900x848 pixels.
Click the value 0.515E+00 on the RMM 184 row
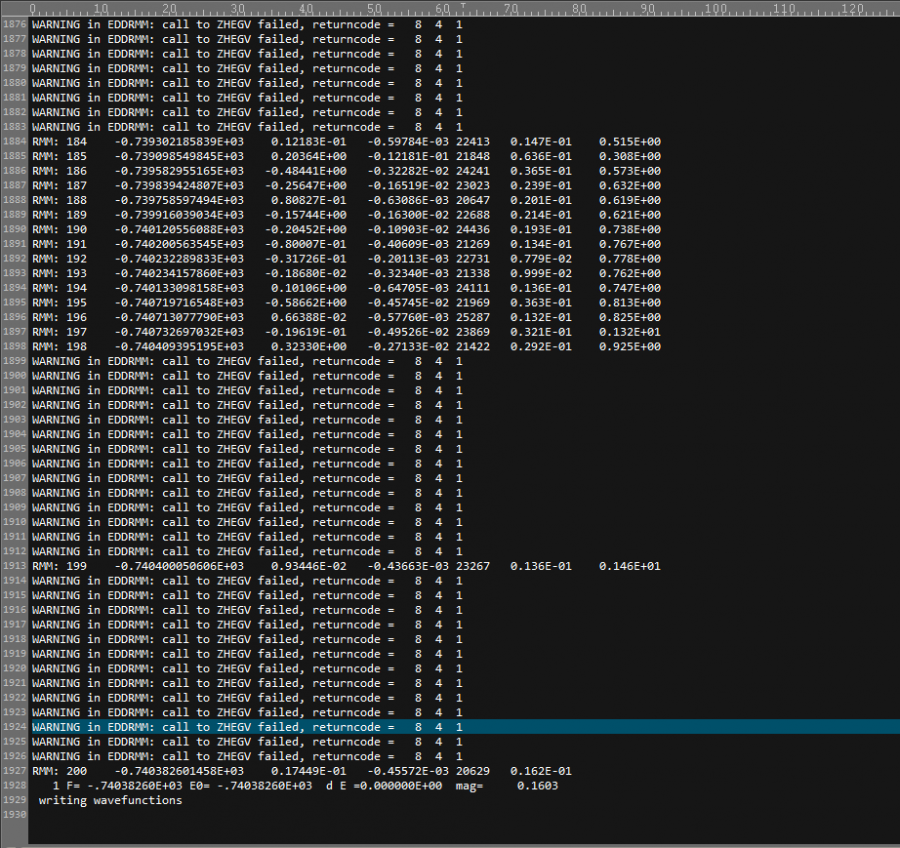(x=630, y=142)
